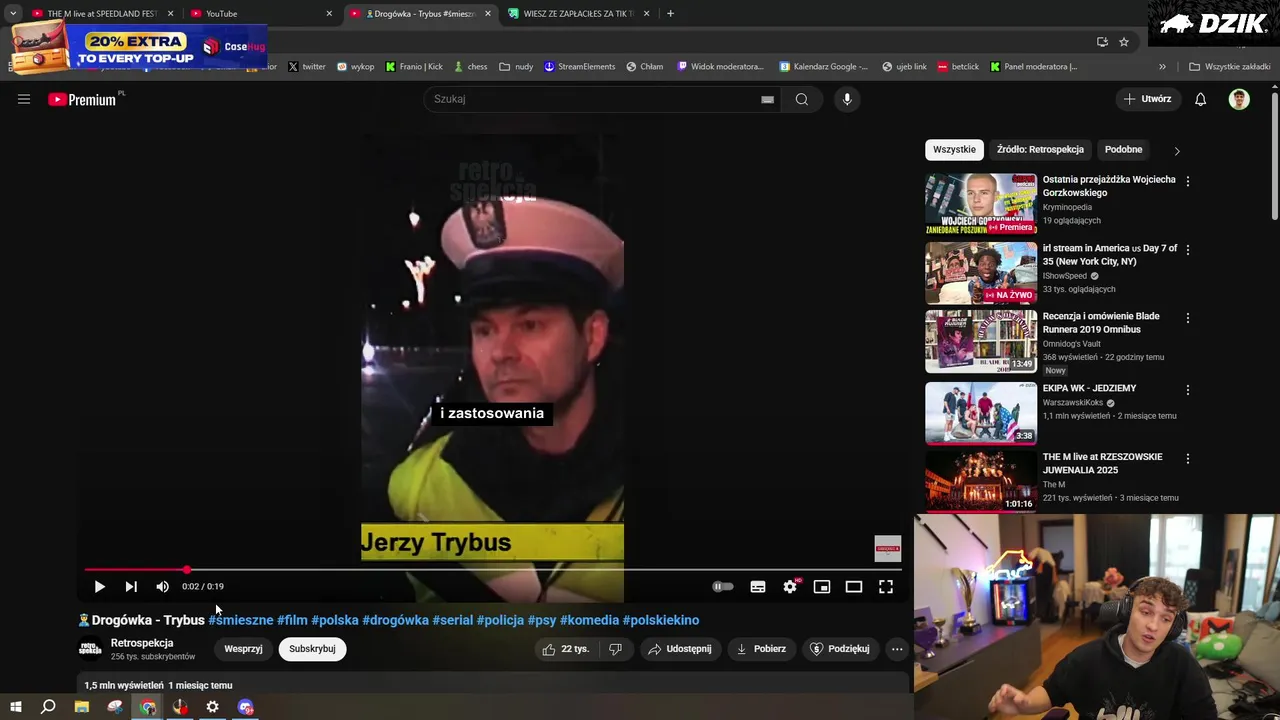
Task: Open a new browser tab
Action: pos(670,14)
